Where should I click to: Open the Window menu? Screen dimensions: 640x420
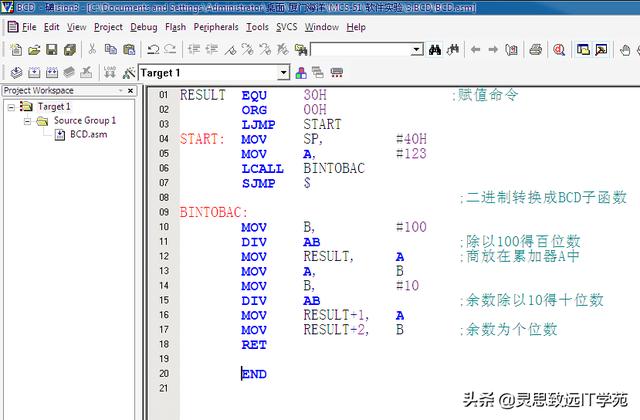[x=322, y=27]
